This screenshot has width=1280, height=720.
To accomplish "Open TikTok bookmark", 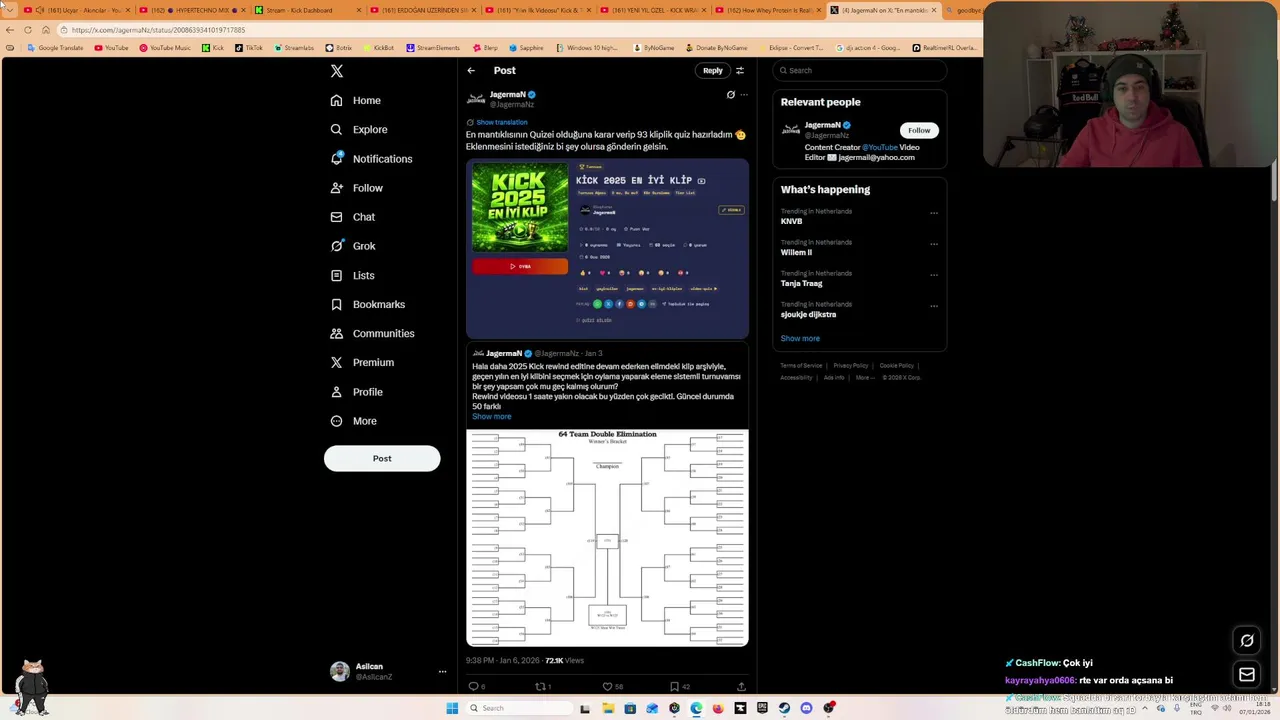I will (249, 48).
